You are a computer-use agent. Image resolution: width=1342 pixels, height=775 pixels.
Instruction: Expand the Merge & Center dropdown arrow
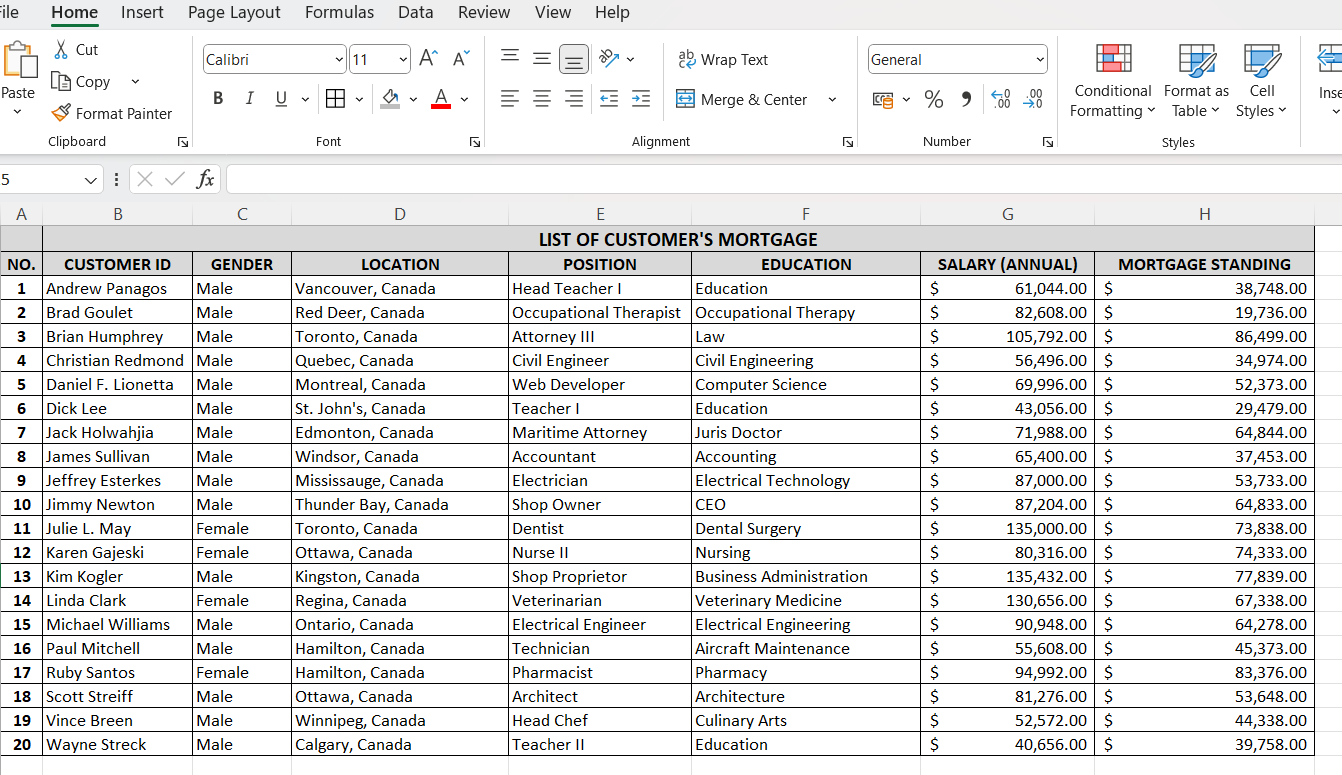(x=832, y=99)
